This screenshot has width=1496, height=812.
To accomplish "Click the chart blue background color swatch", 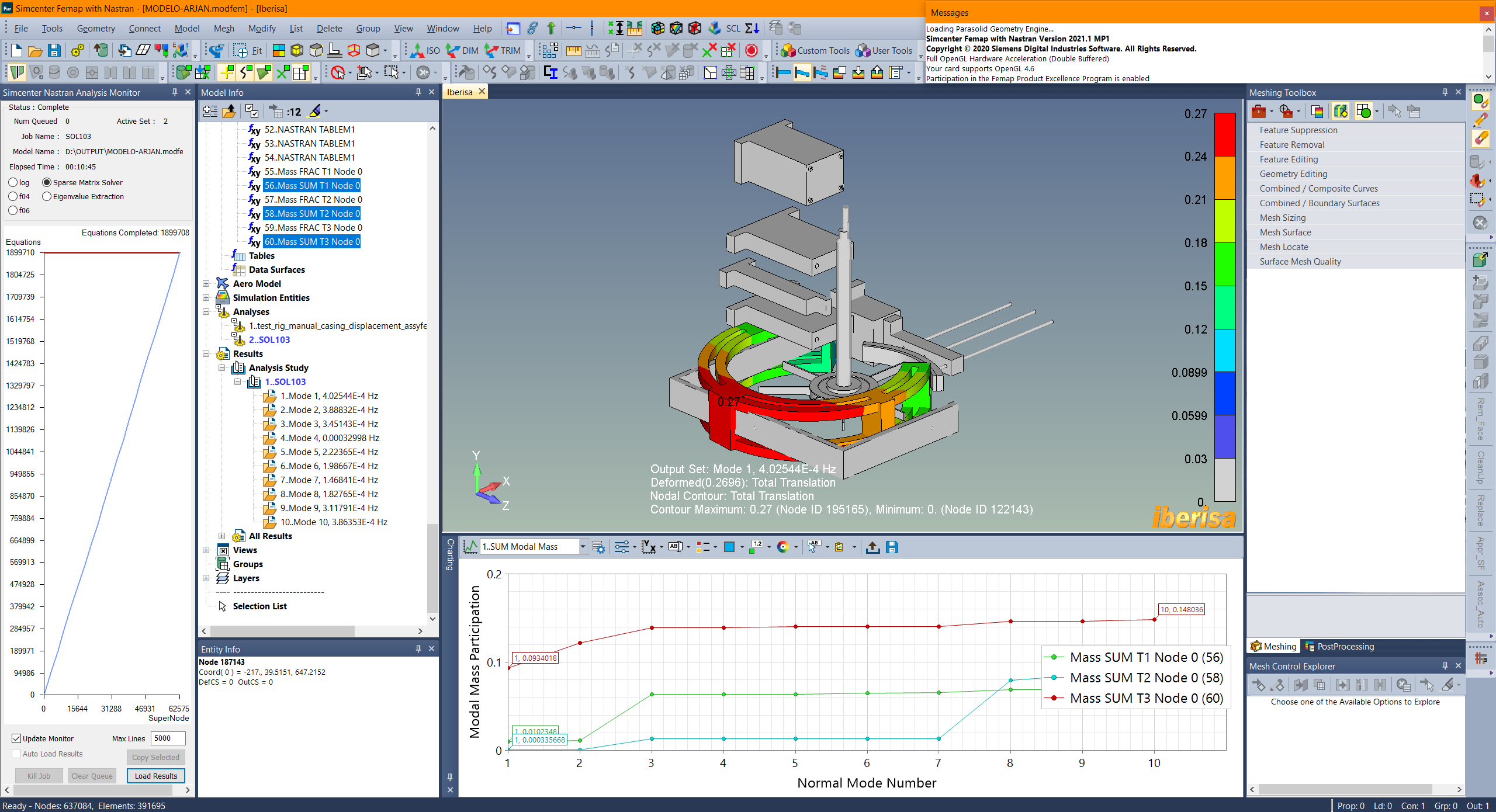I will 729,547.
